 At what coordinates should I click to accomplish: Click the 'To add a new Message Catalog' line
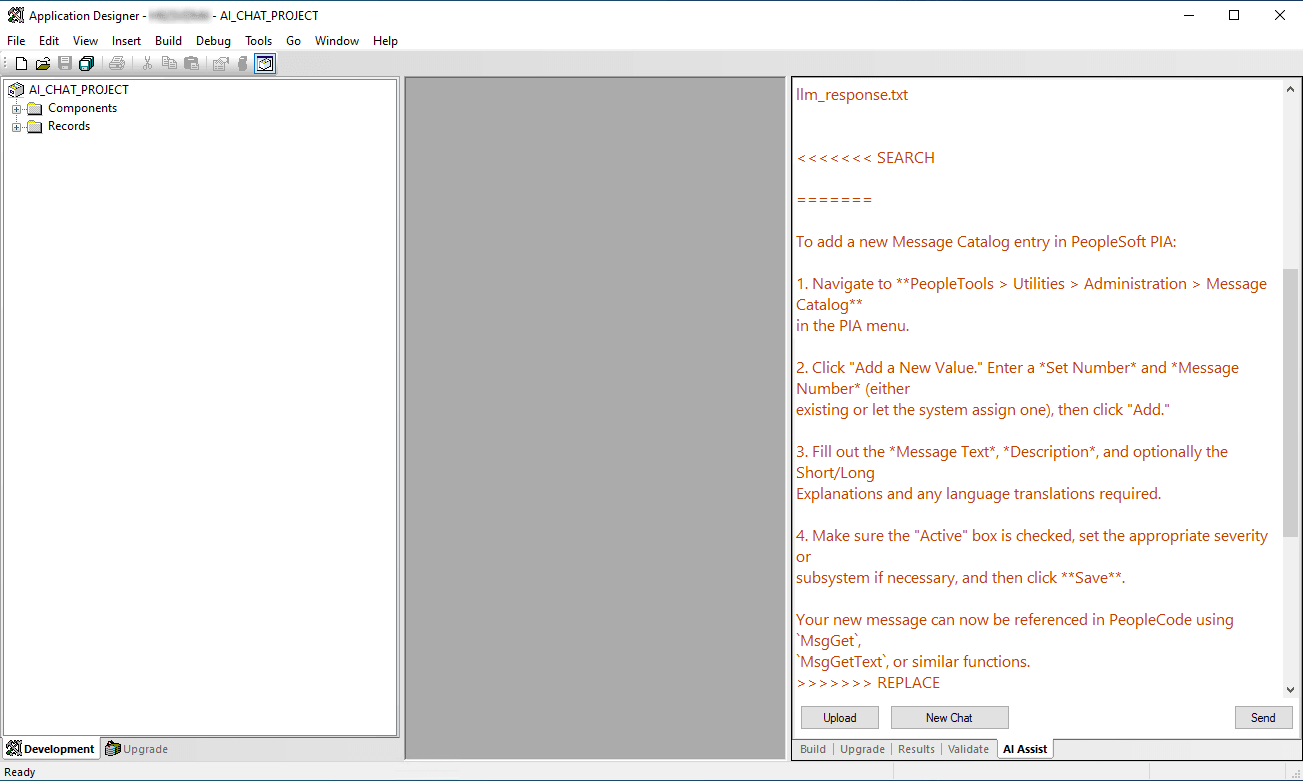(986, 242)
